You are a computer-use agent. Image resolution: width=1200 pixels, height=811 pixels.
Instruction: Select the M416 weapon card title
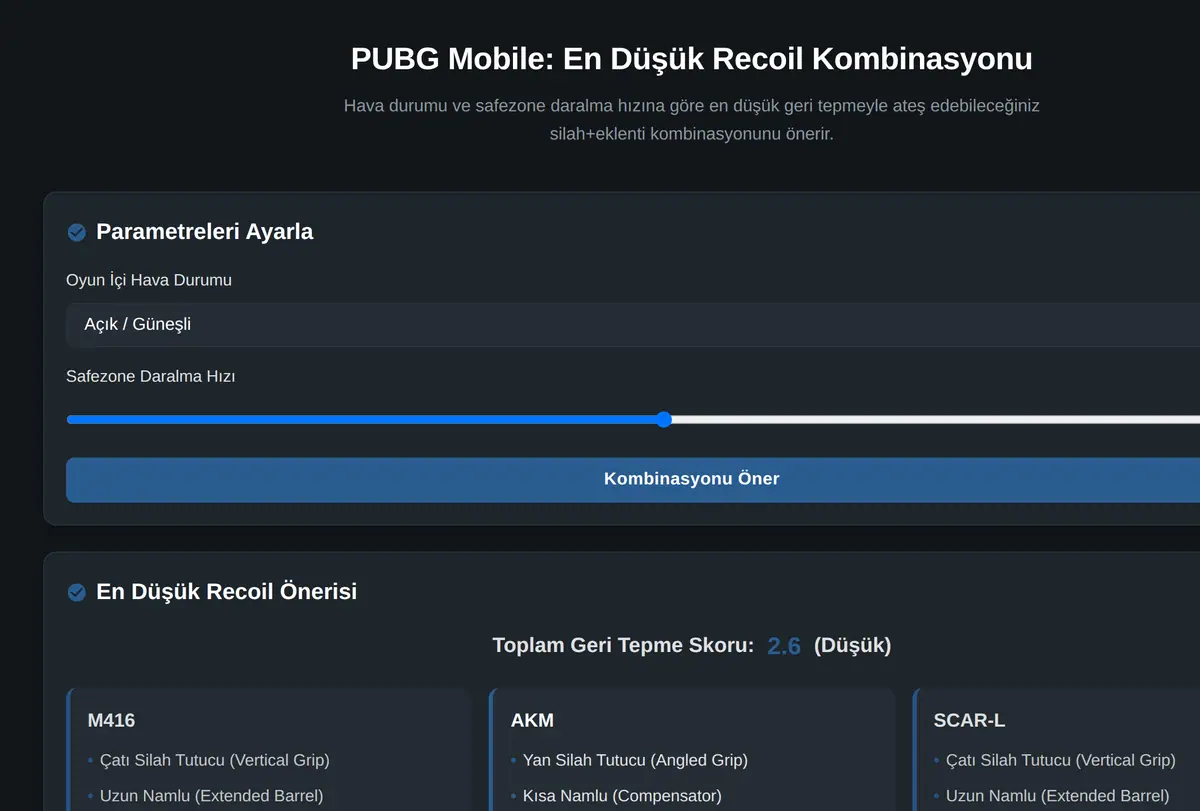111,720
